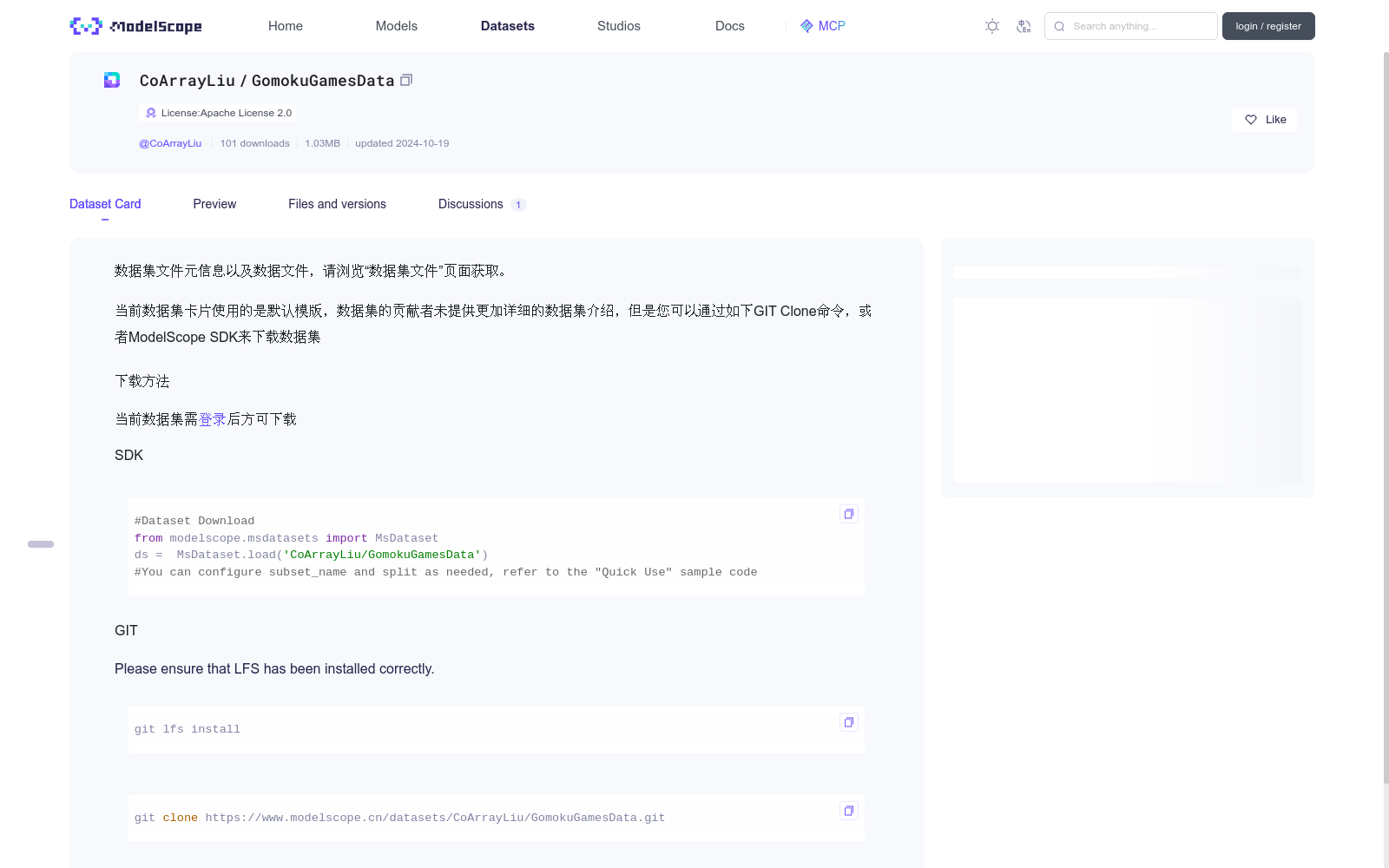Click the 'GIT' section heading

pos(126,630)
